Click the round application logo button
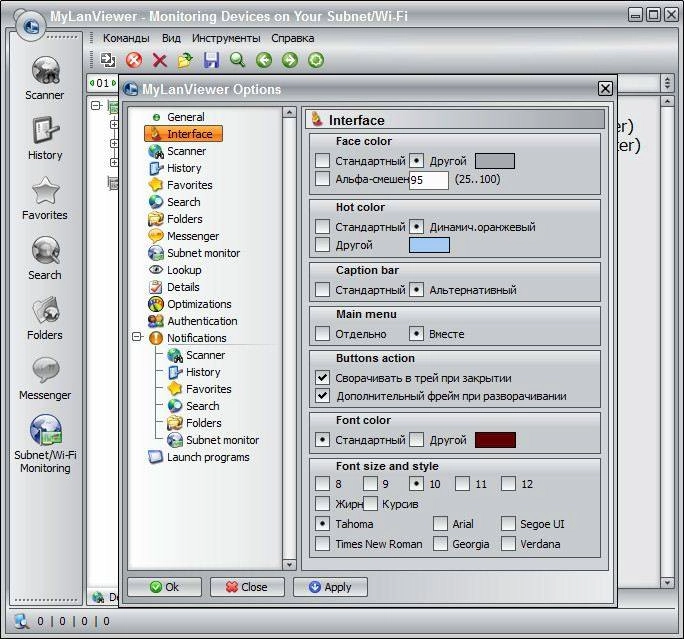The height and width of the screenshot is (639, 684). coord(31,27)
